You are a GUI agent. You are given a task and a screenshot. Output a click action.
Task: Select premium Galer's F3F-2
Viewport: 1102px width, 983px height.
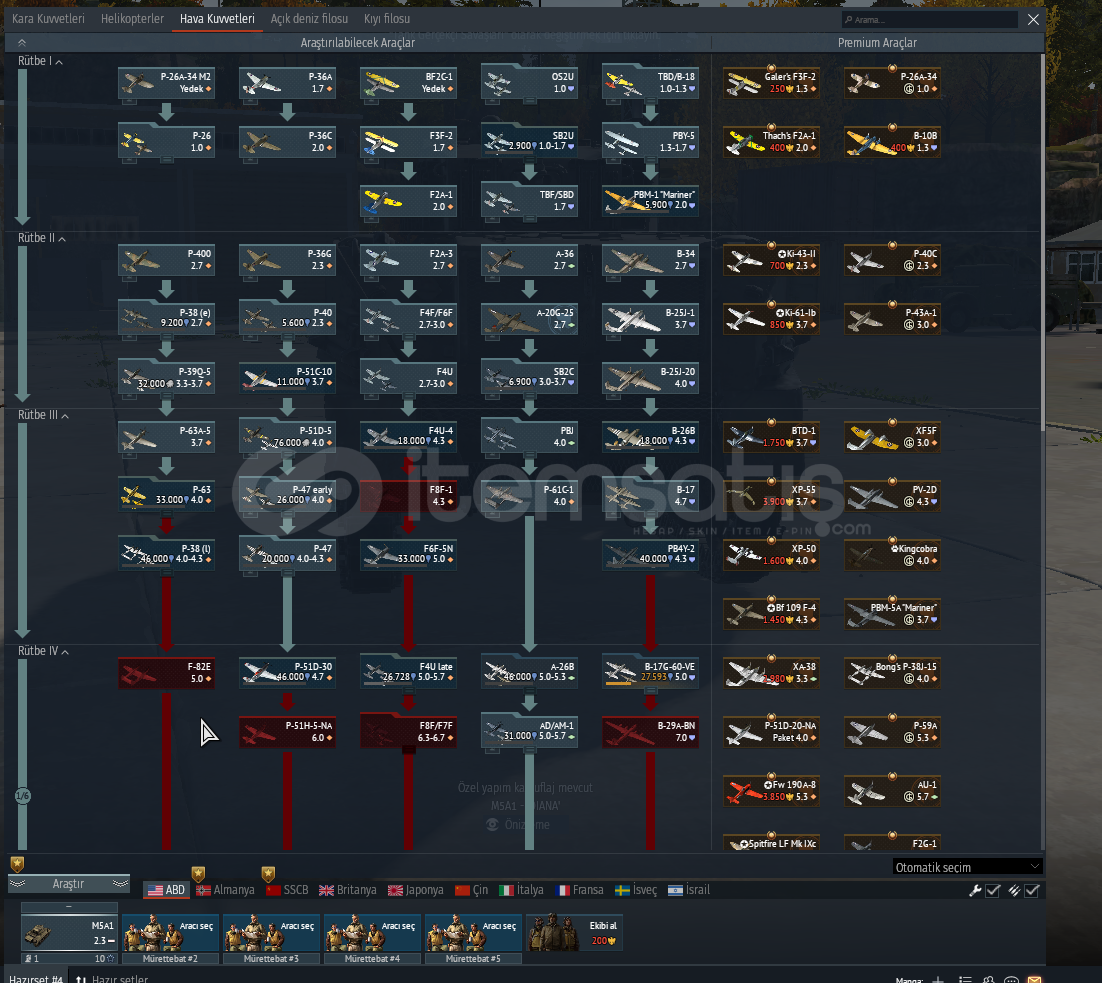pyautogui.click(x=772, y=83)
